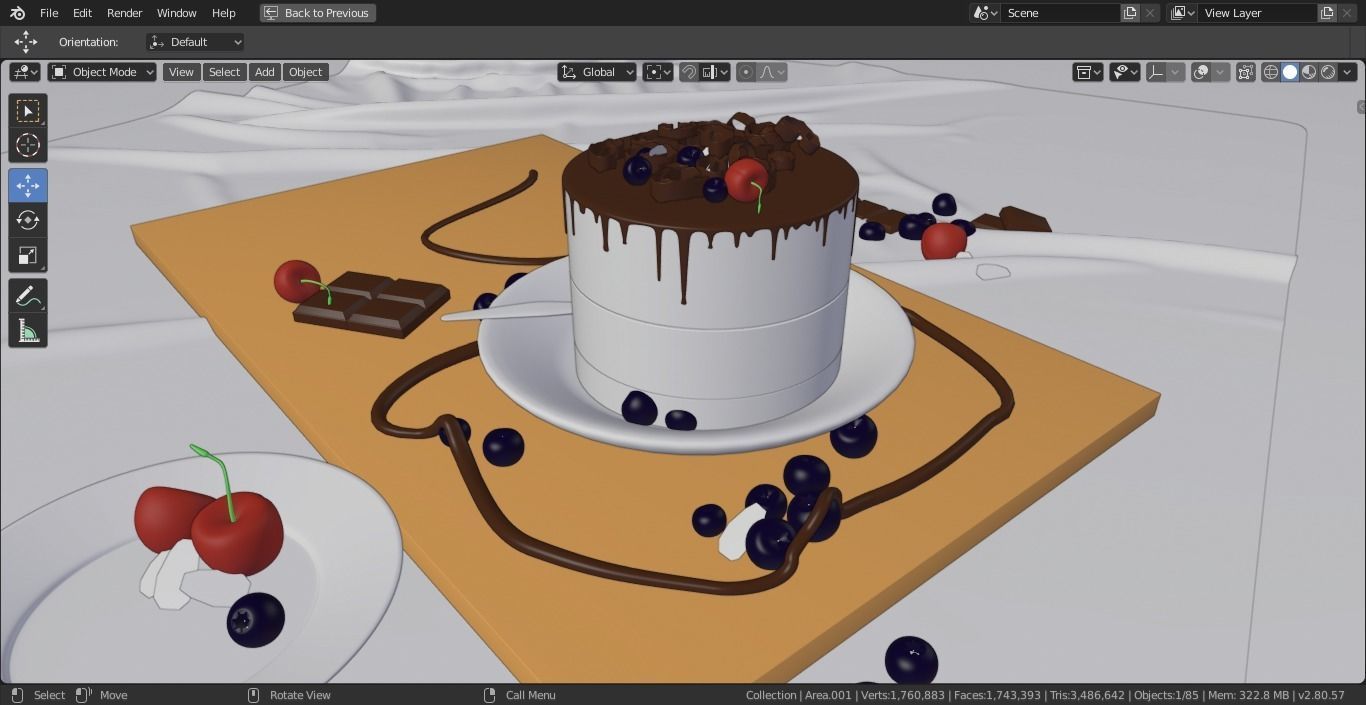
Task: Click the pivot point icon menu
Action: click(x=658, y=72)
